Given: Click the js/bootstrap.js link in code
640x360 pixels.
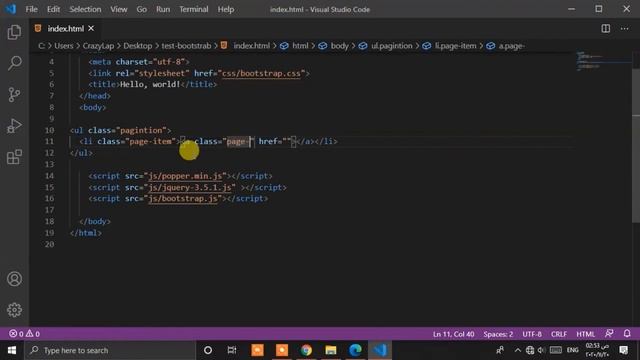Looking at the screenshot, I should tap(183, 199).
